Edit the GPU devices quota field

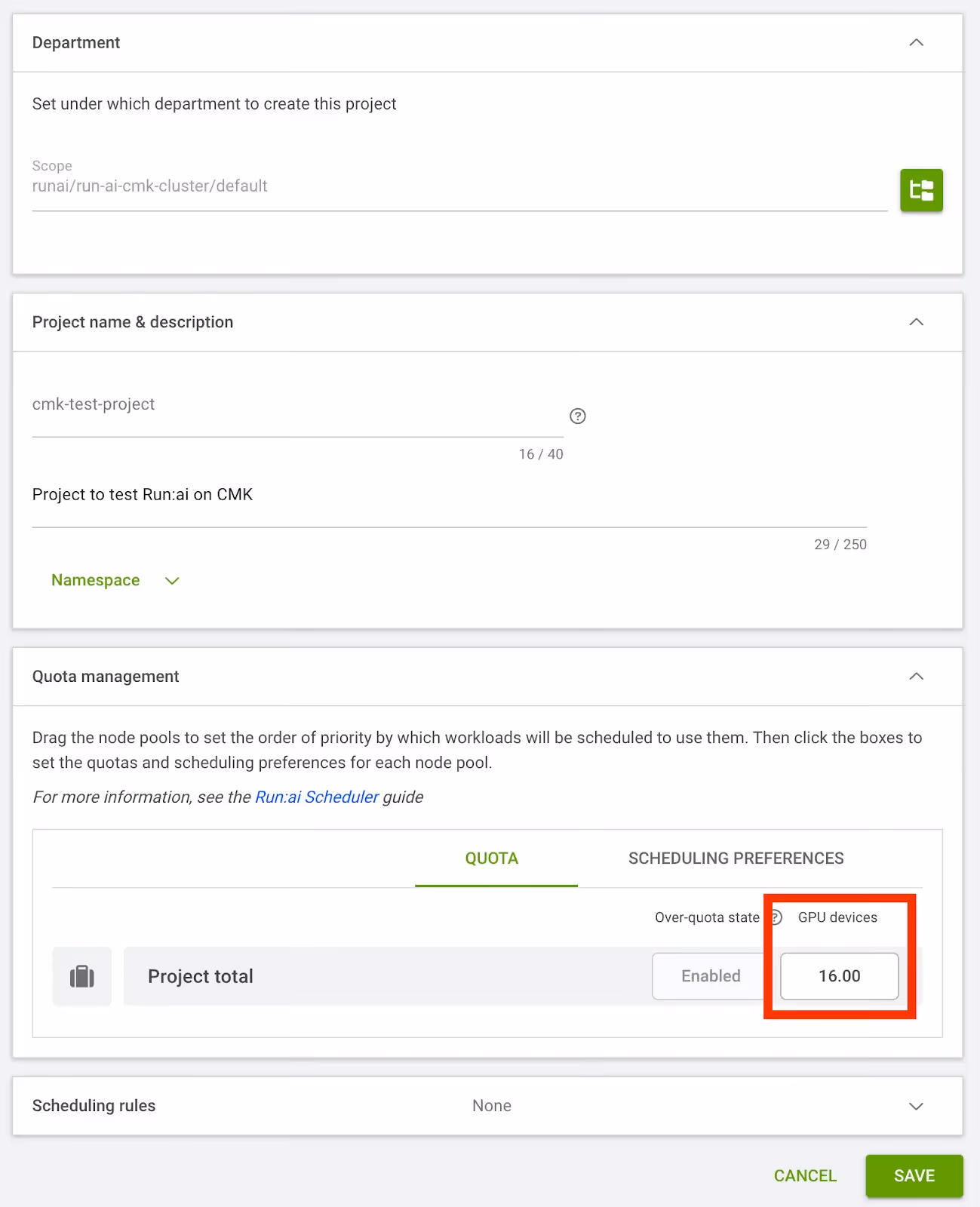tap(840, 976)
